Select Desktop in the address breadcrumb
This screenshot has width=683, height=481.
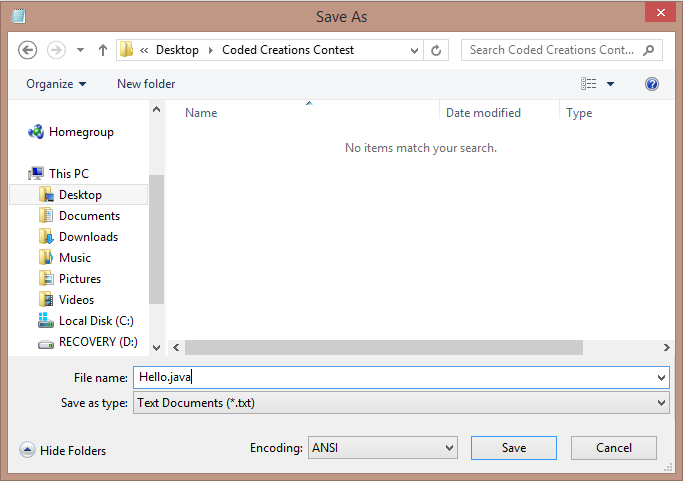[177, 50]
